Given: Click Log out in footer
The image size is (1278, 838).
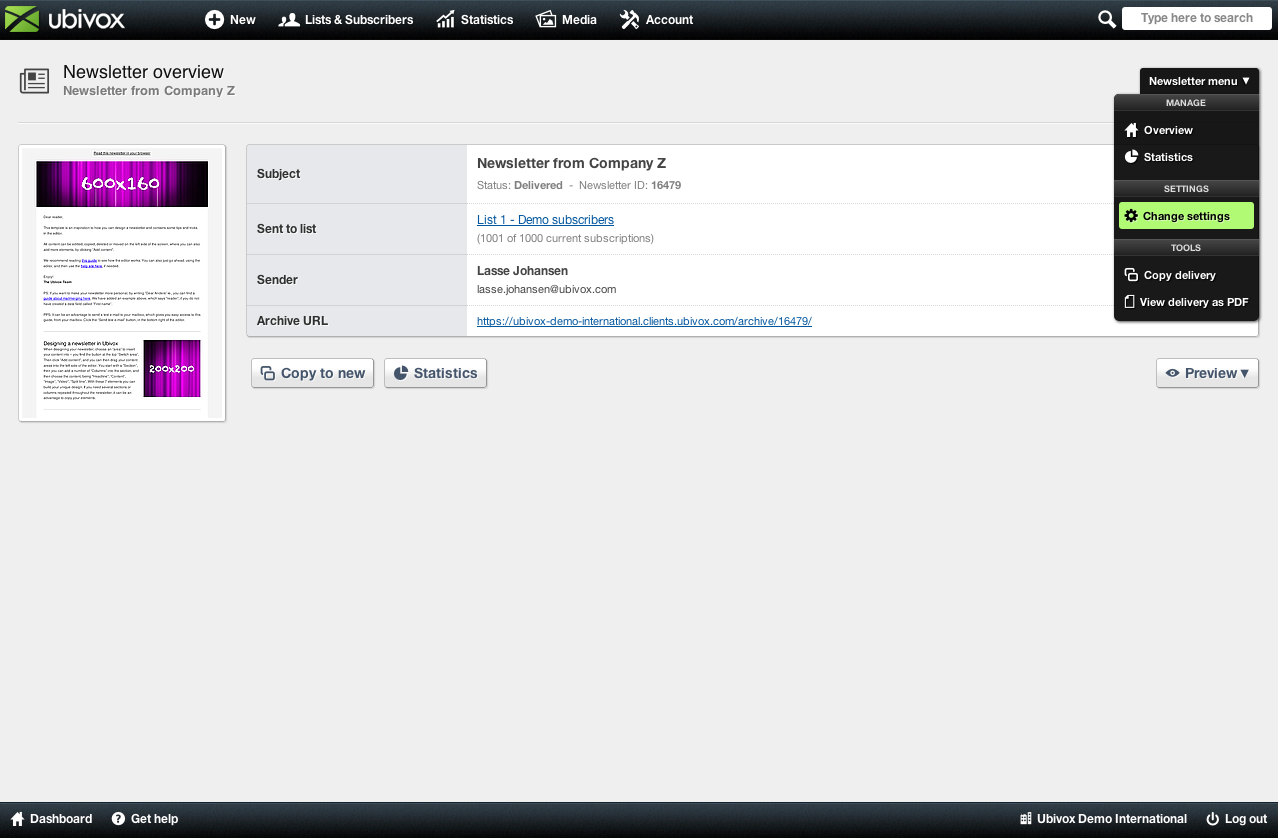Looking at the screenshot, I should click(1237, 819).
